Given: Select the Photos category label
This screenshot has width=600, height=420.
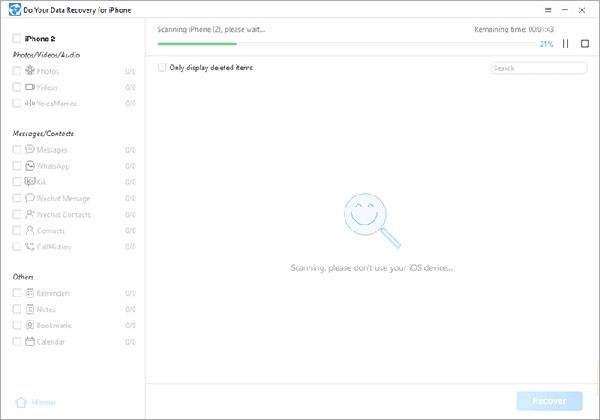Looking at the screenshot, I should click(48, 71).
